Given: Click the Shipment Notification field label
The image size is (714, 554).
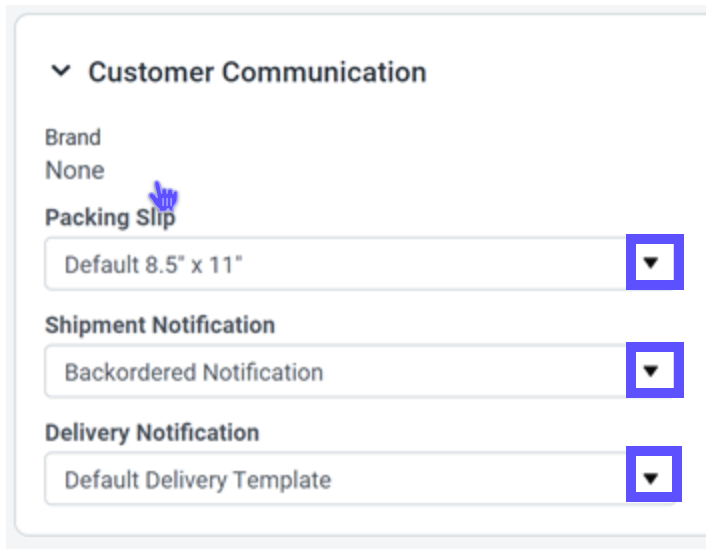Looking at the screenshot, I should 159,325.
